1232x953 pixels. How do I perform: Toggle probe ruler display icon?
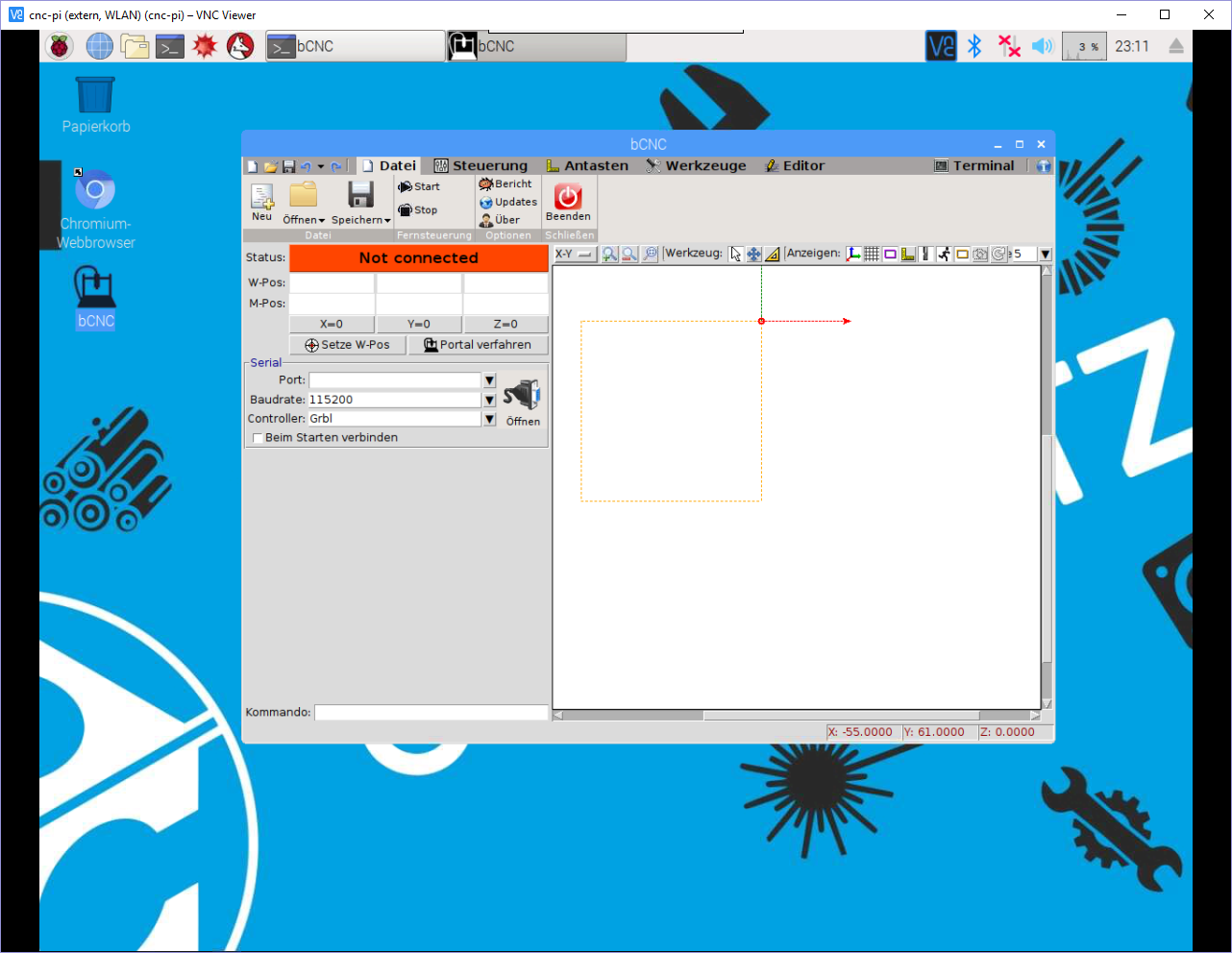coord(908,254)
